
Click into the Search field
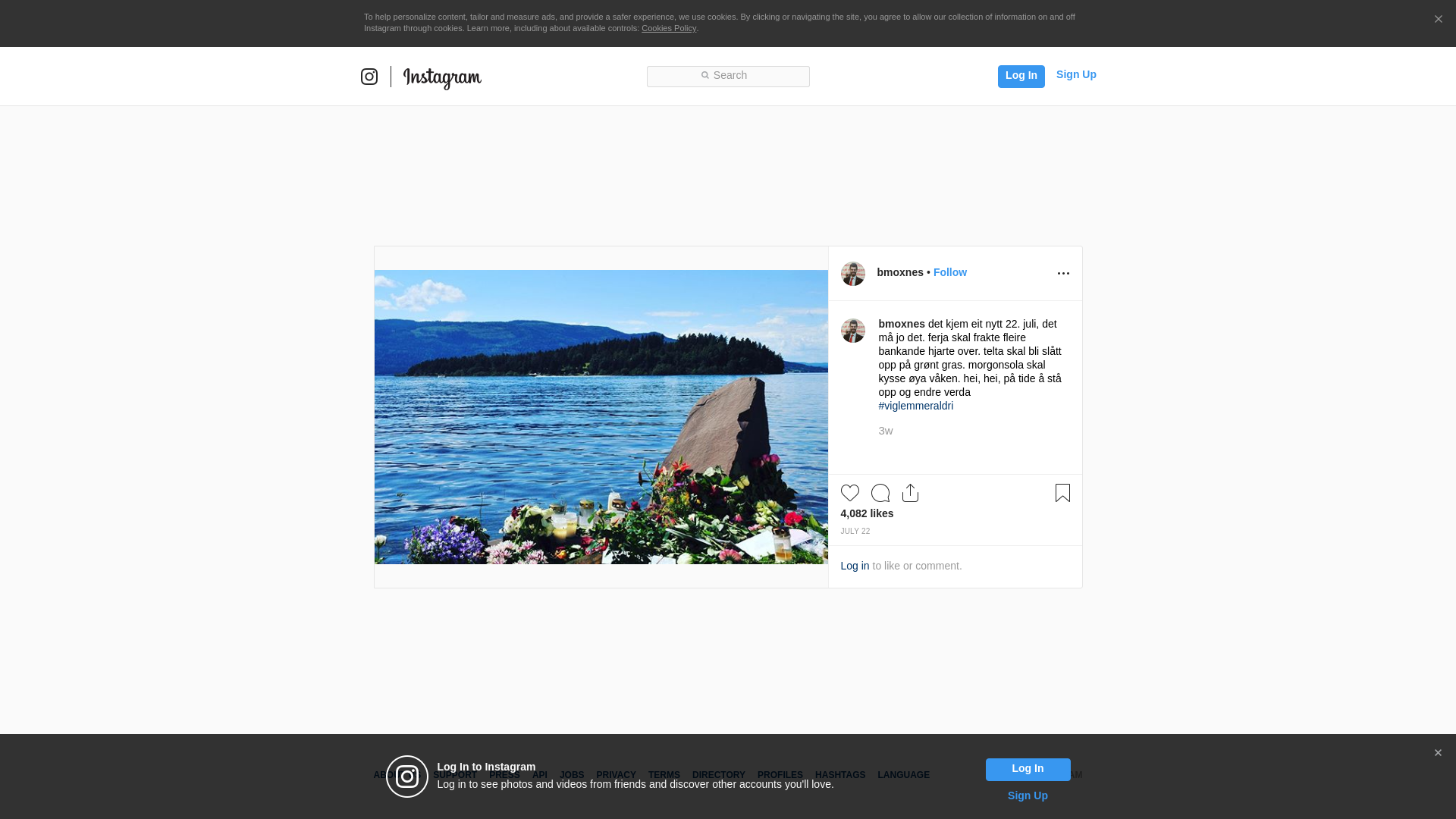click(728, 76)
